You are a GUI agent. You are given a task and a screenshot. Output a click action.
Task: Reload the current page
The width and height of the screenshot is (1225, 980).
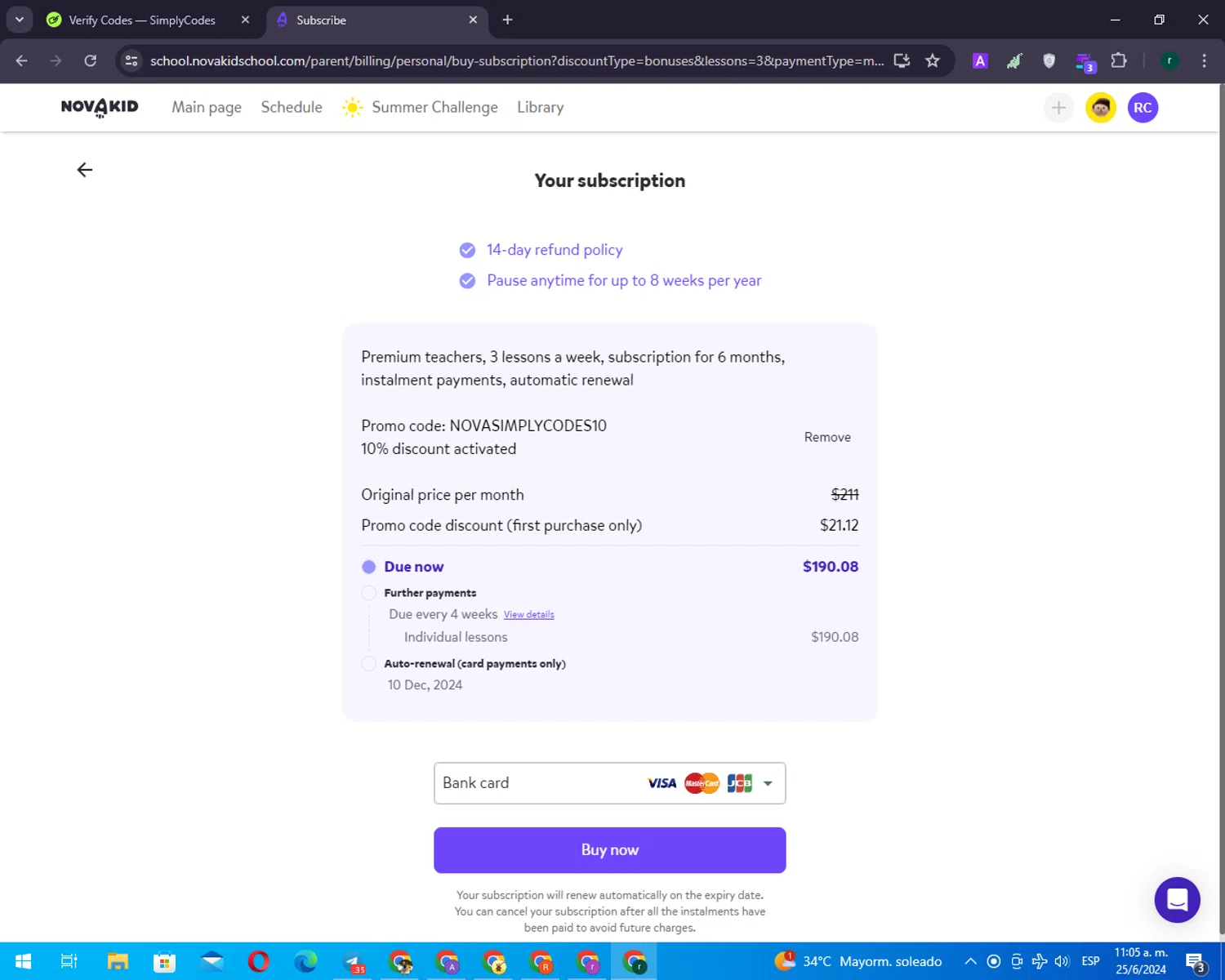click(91, 60)
